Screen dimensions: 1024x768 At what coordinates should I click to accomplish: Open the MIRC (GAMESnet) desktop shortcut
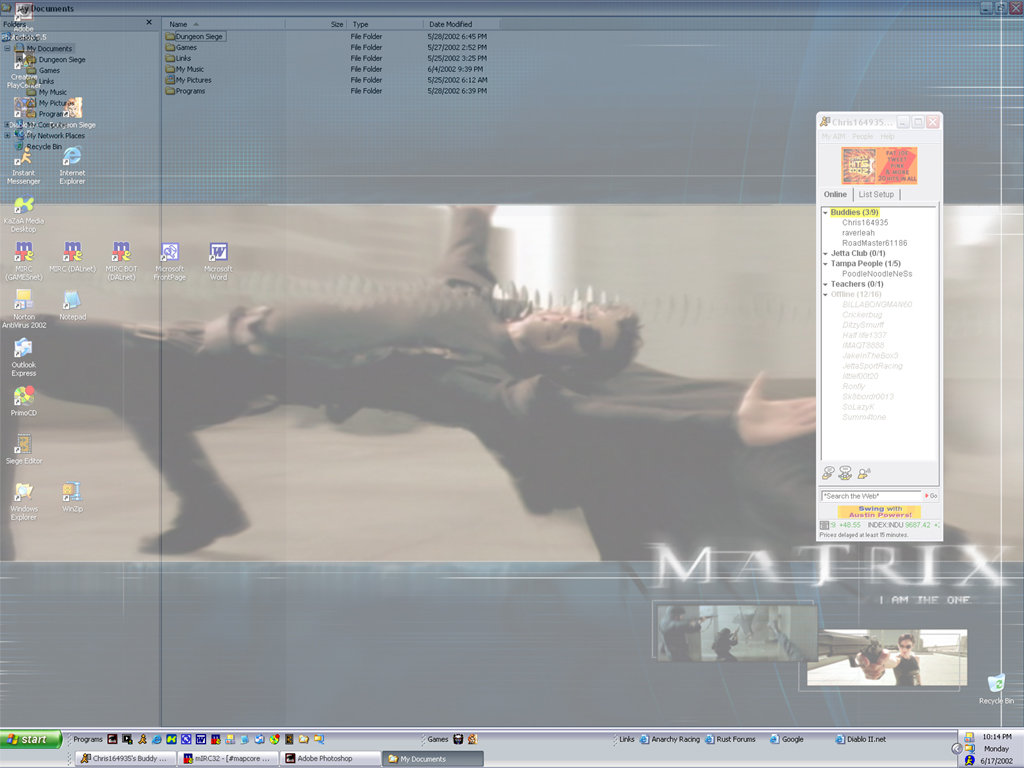pyautogui.click(x=24, y=261)
